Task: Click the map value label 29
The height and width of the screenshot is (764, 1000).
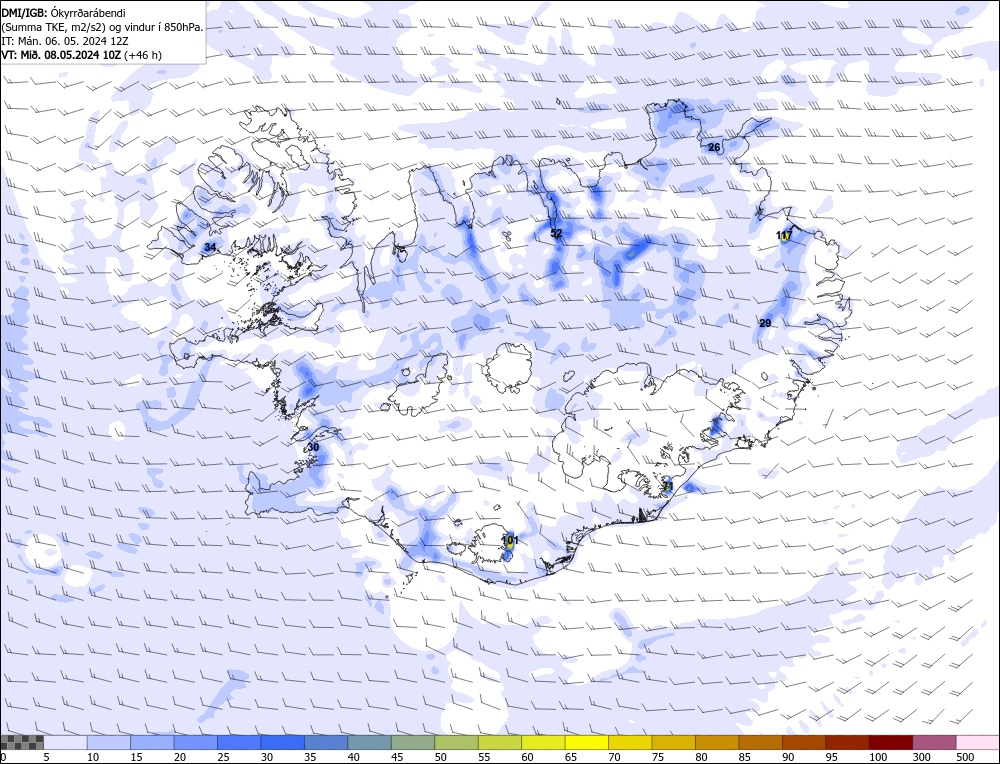Action: click(x=765, y=323)
